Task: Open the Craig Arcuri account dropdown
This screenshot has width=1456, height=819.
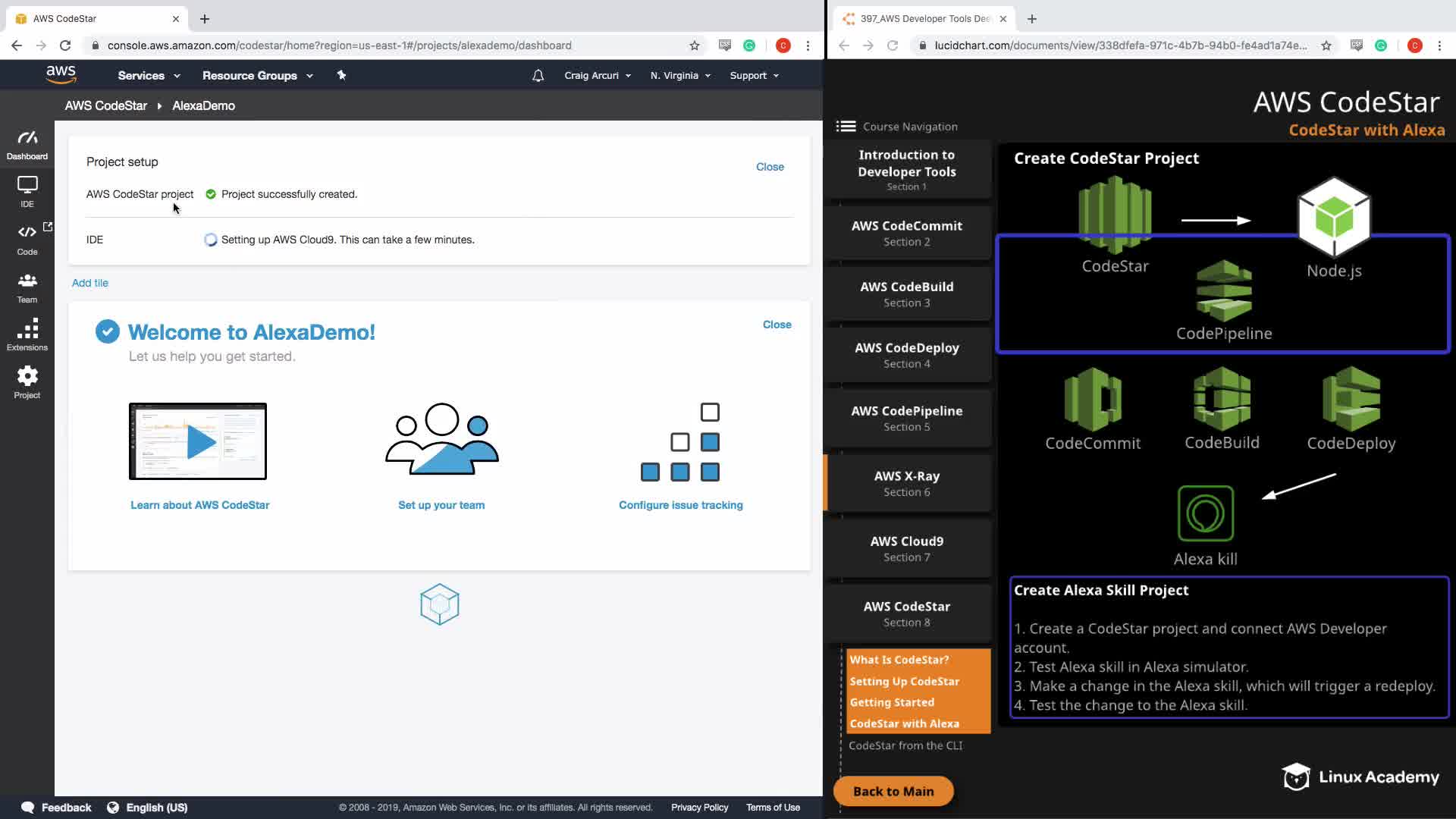Action: pos(598,76)
